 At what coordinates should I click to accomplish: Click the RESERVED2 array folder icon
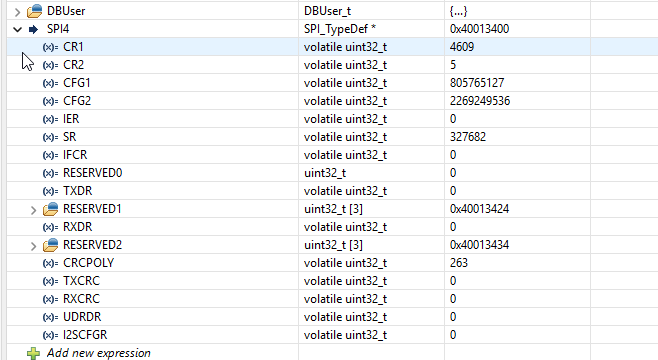coord(51,245)
